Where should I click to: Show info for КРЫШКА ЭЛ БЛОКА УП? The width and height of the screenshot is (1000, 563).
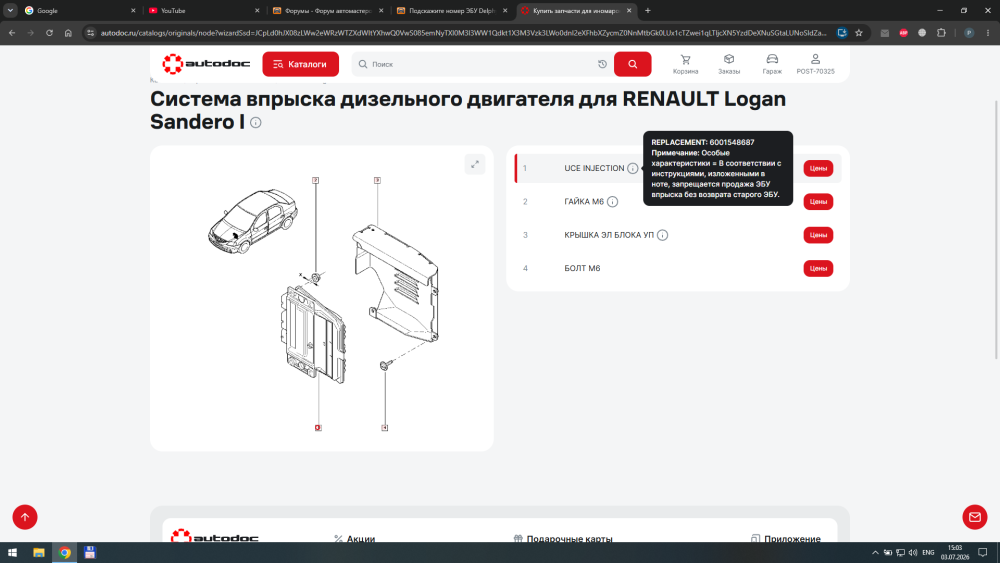point(663,235)
